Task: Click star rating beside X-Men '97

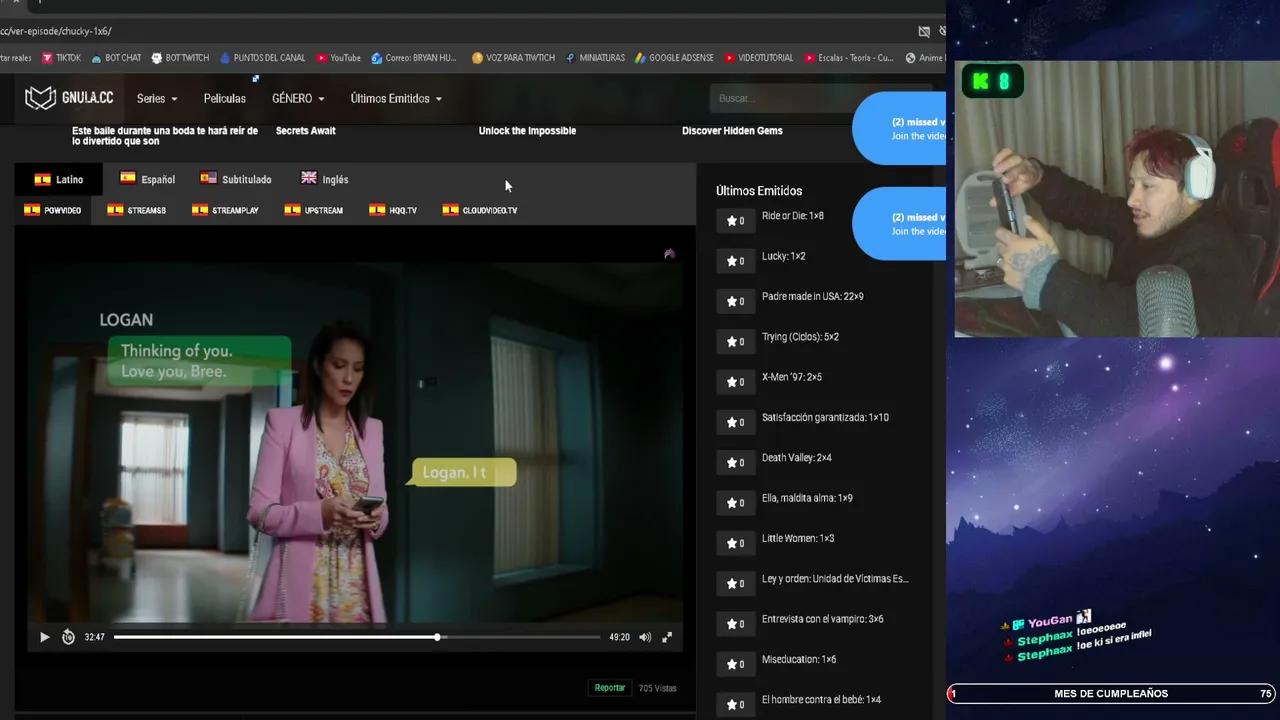Action: [x=735, y=382]
